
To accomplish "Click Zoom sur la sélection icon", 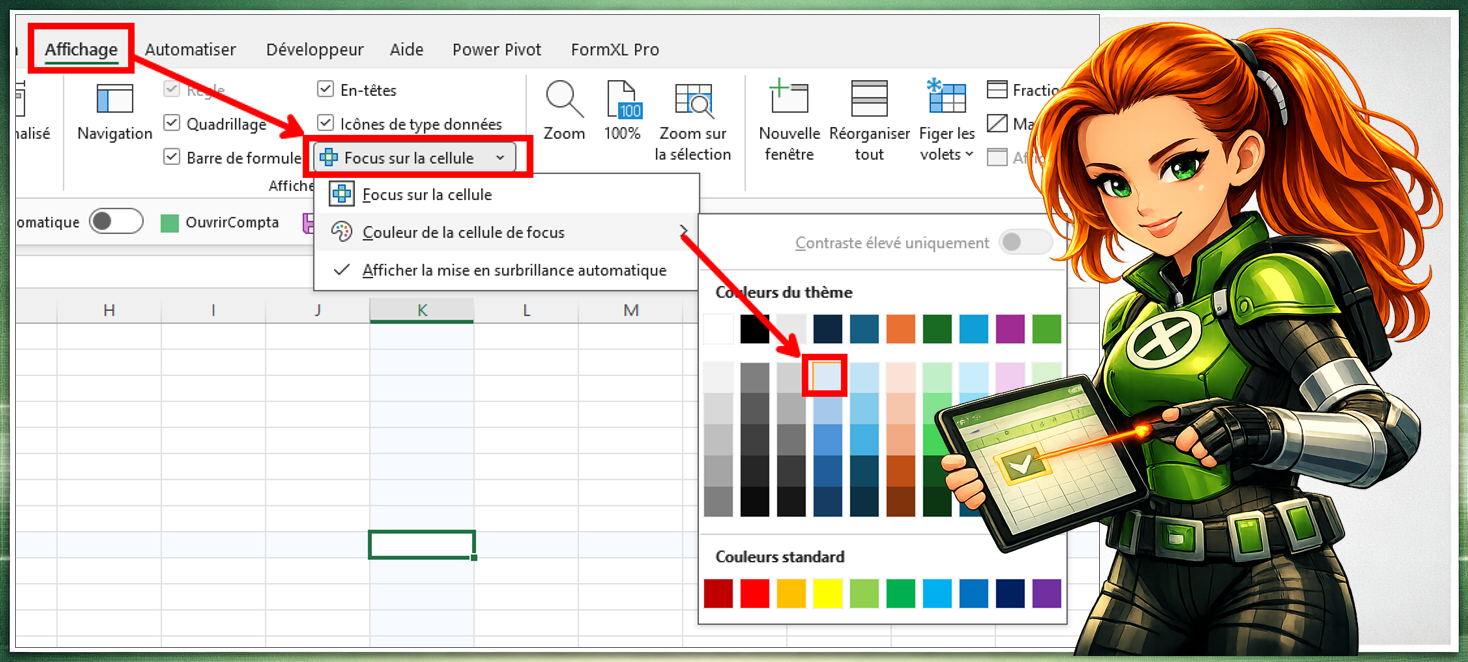I will coord(693,101).
